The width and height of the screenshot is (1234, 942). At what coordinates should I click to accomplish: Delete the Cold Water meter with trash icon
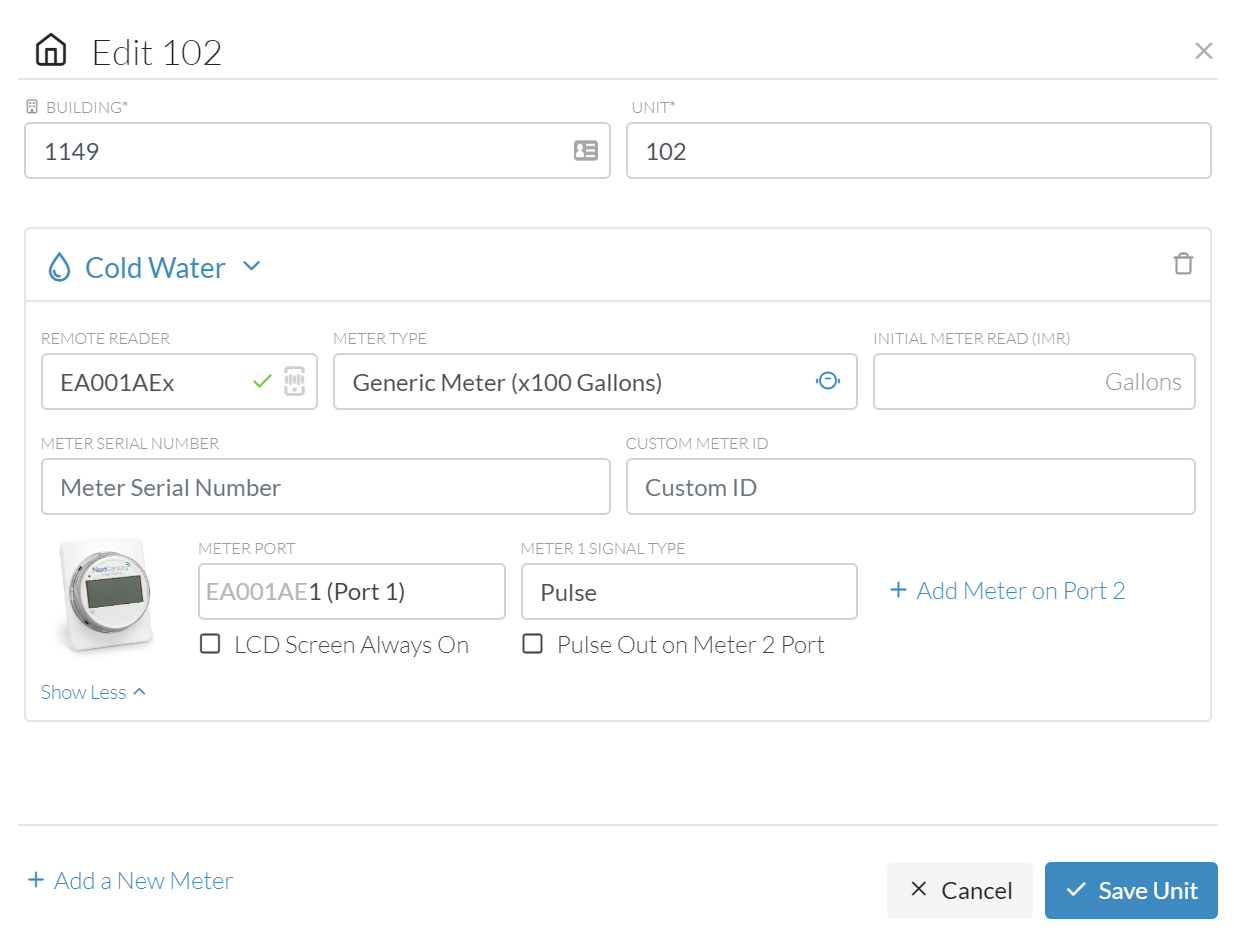click(1183, 264)
